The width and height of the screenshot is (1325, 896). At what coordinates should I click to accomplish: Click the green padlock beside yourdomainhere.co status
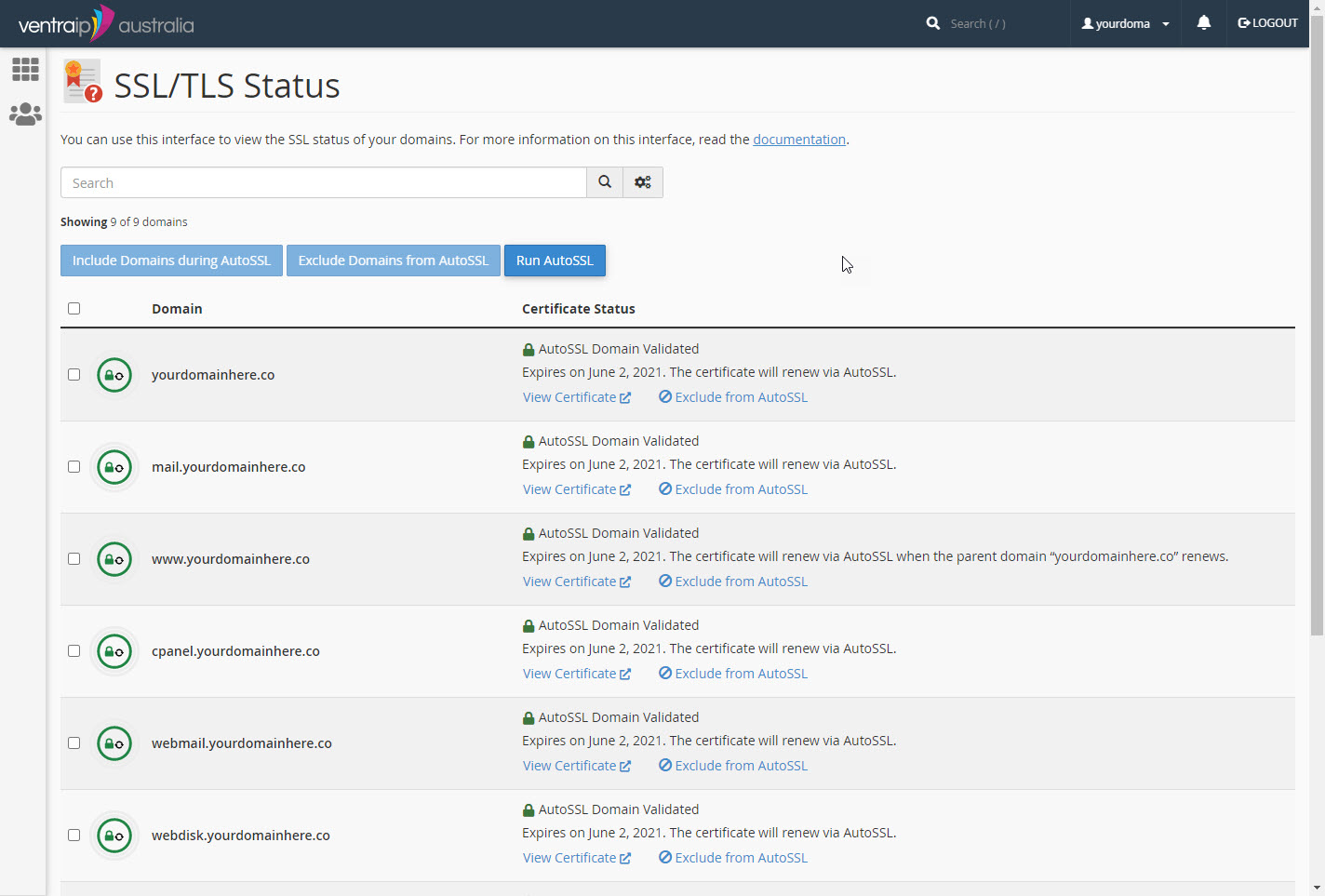coord(529,350)
